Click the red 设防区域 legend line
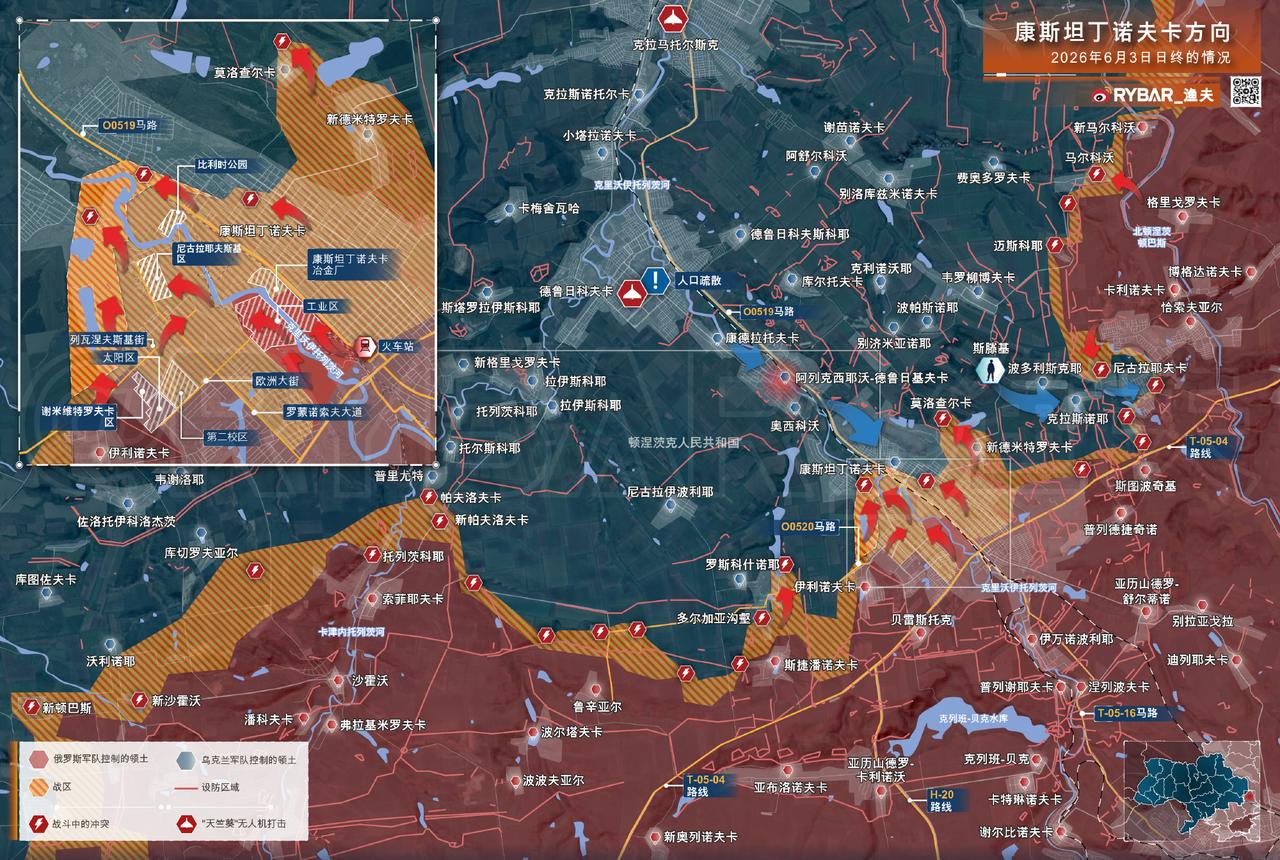1280x860 pixels. point(185,787)
